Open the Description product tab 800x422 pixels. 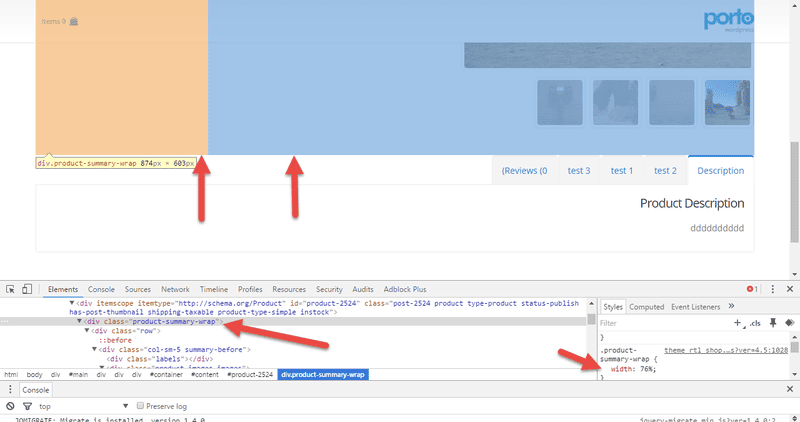pyautogui.click(x=720, y=170)
